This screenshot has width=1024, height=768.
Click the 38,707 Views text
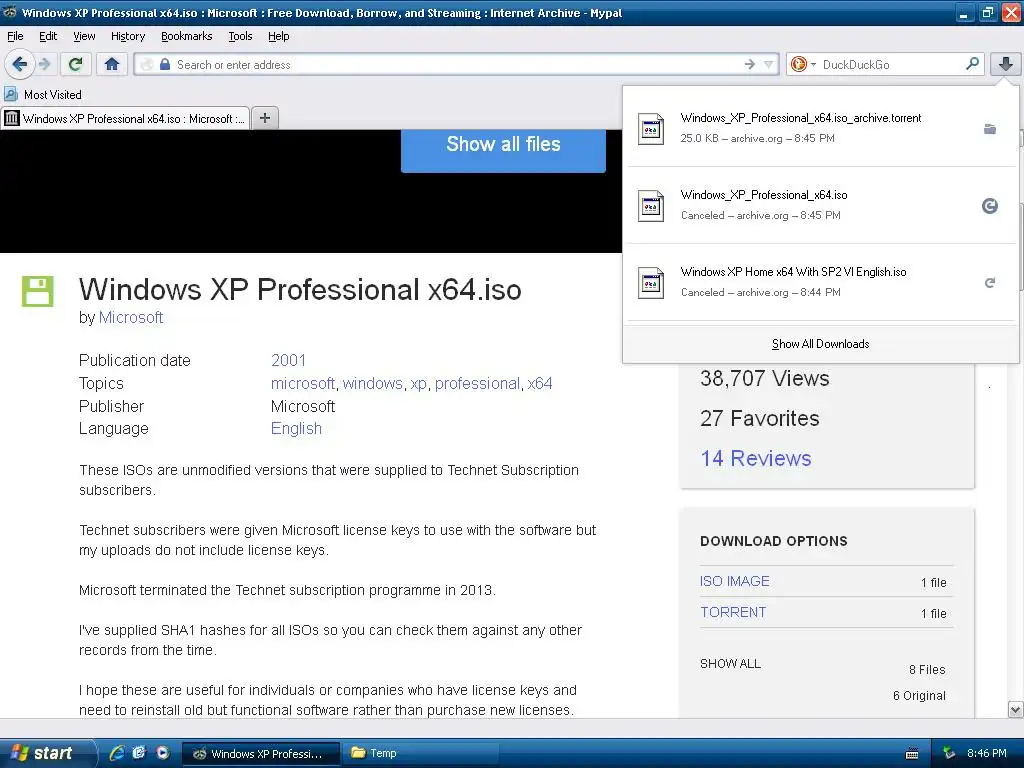[x=765, y=378]
